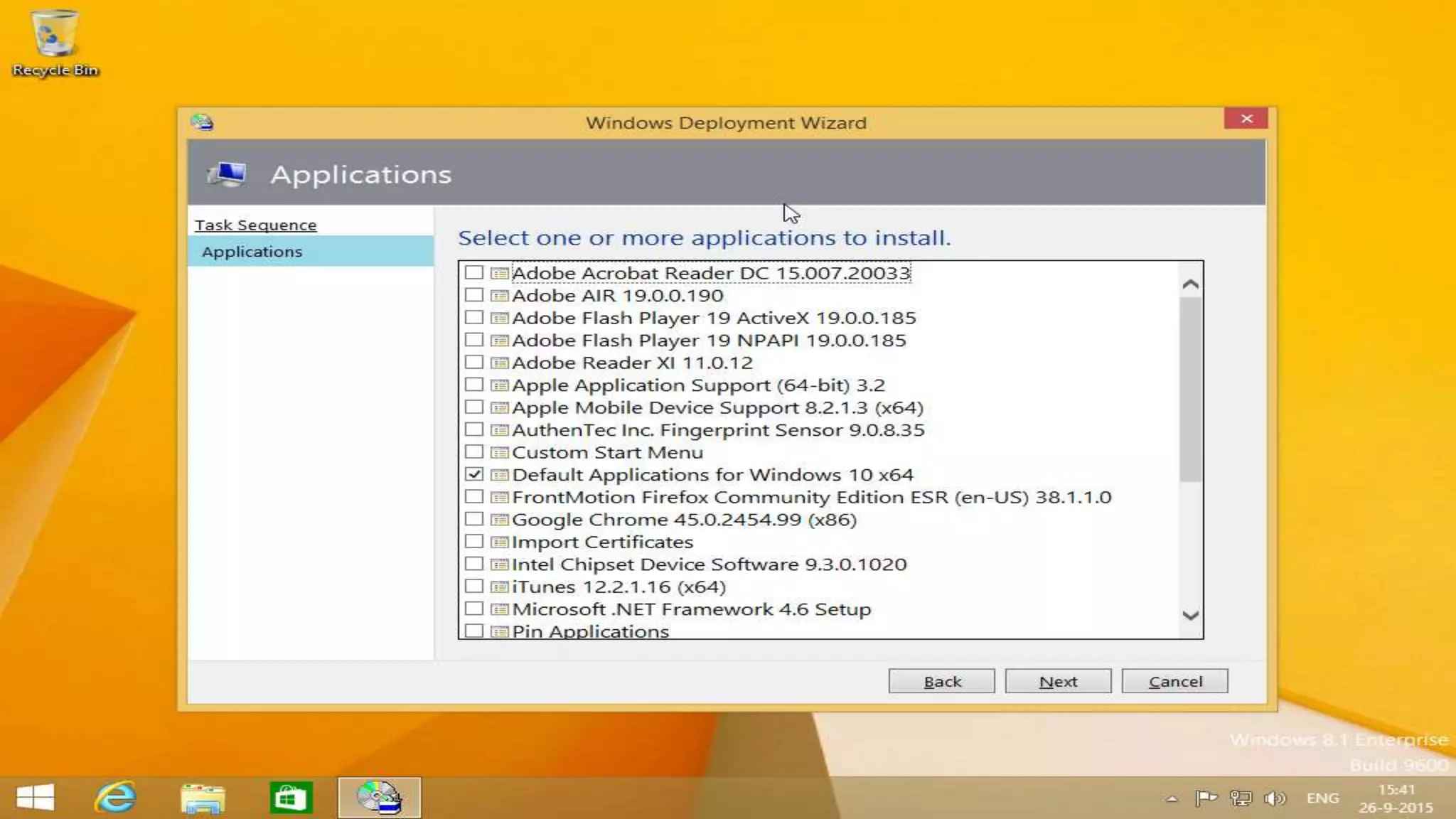Screen dimensions: 1456x819
Task: Click the ENG language indicator
Action: [1322, 798]
